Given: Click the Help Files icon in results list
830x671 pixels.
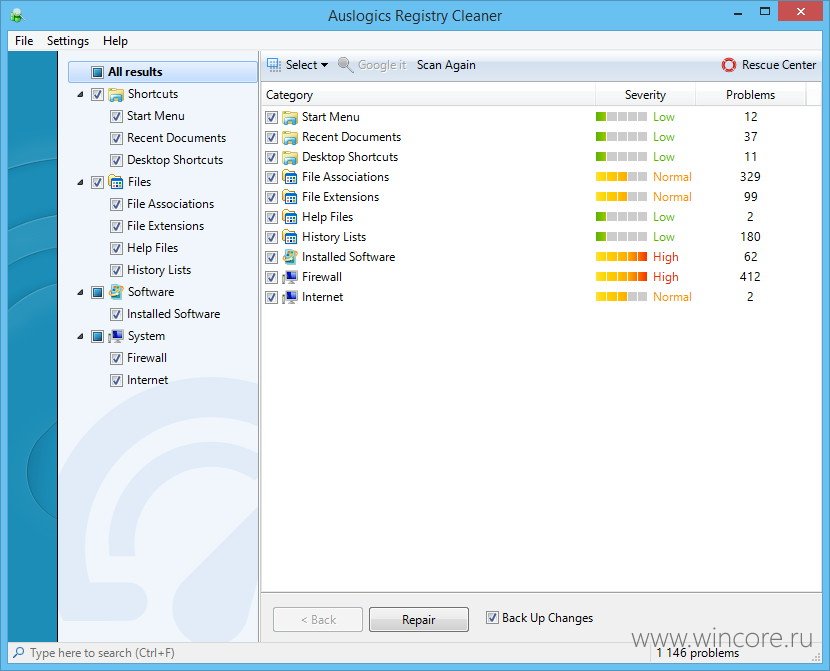Looking at the screenshot, I should tap(290, 217).
